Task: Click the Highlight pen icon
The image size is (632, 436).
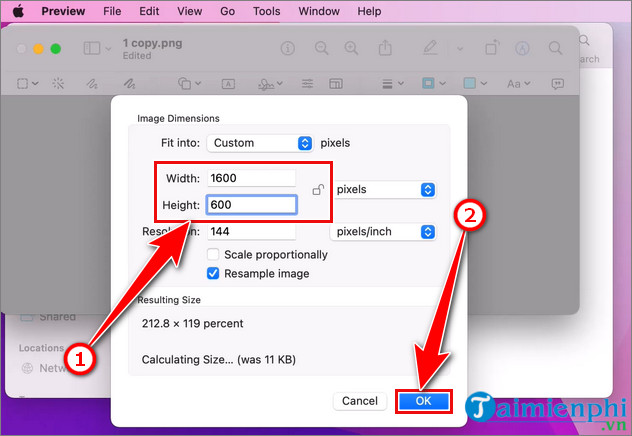Action: tap(430, 48)
